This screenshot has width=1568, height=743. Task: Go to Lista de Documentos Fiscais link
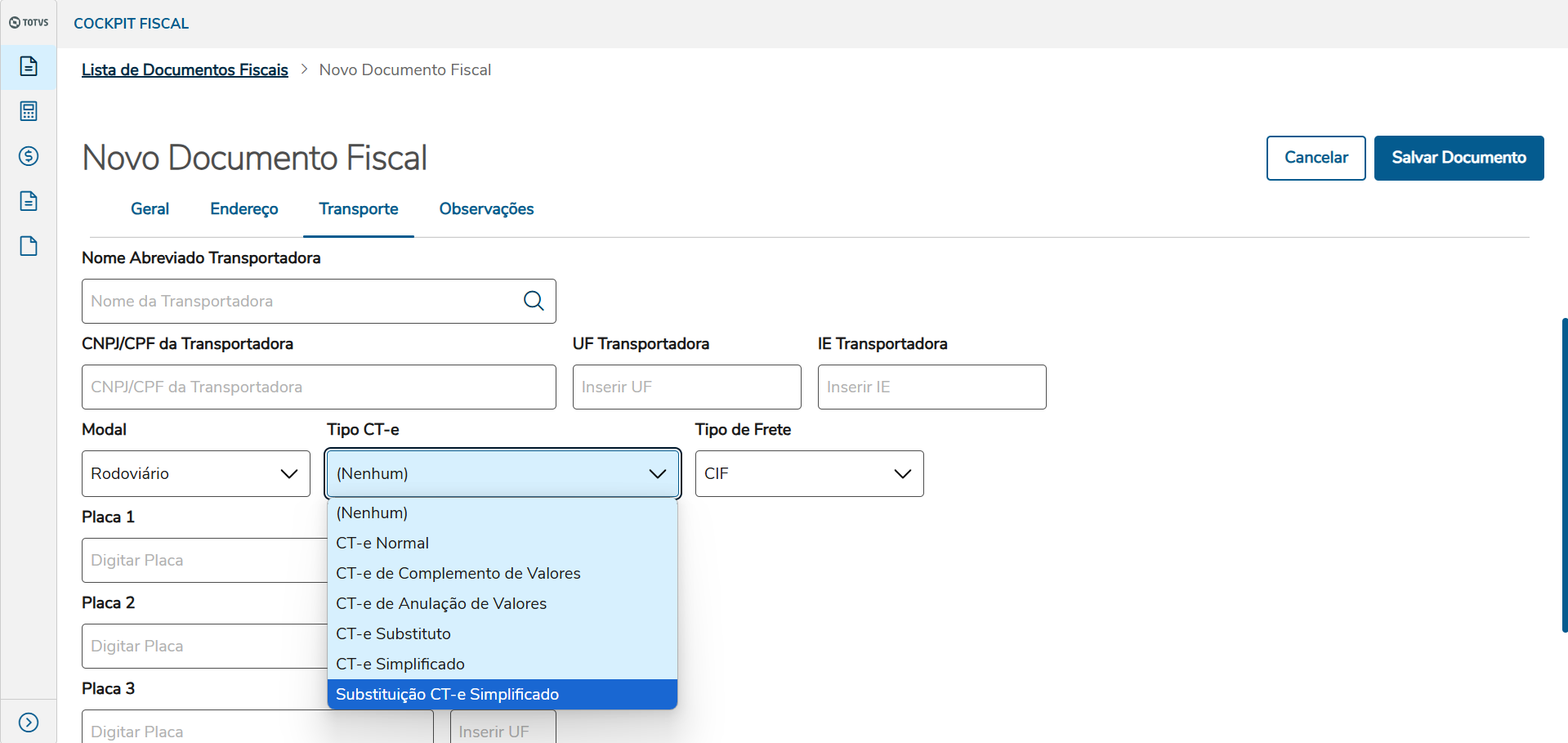coord(185,69)
